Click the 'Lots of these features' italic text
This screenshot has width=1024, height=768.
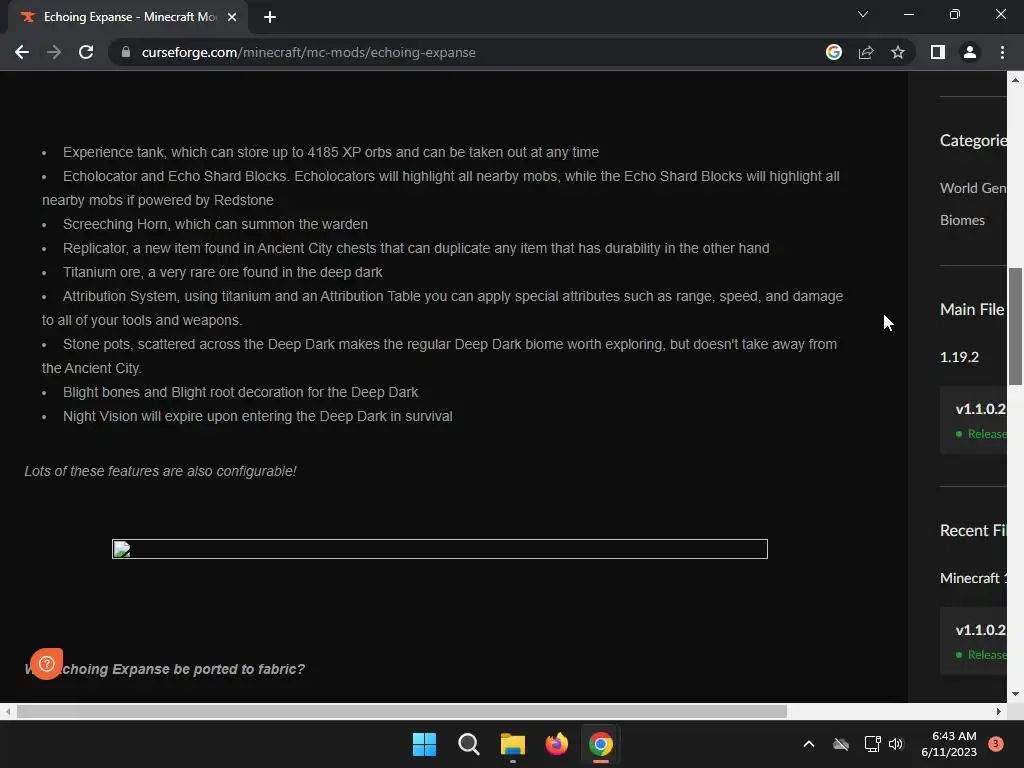pos(160,471)
